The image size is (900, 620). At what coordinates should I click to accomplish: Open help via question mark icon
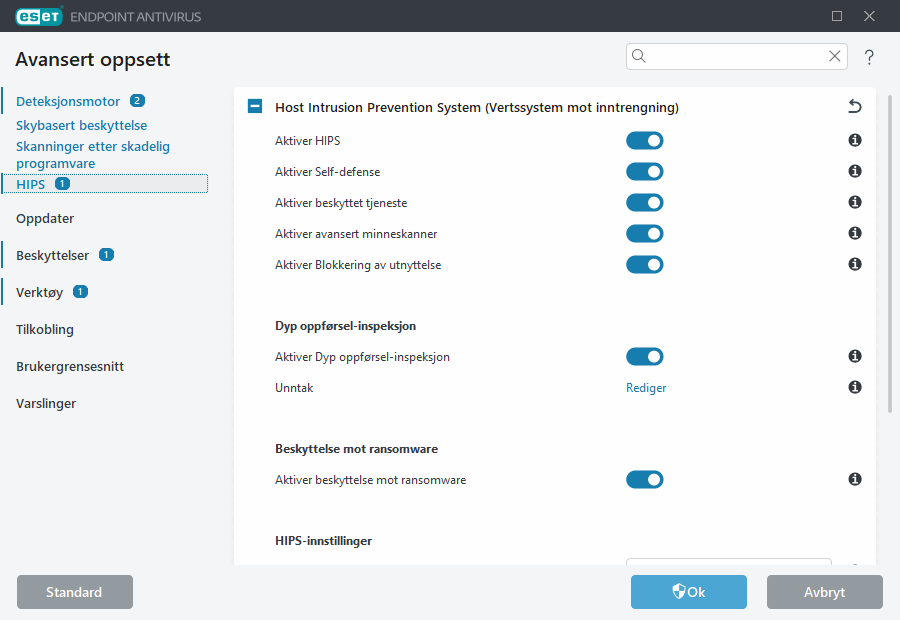pyautogui.click(x=869, y=57)
